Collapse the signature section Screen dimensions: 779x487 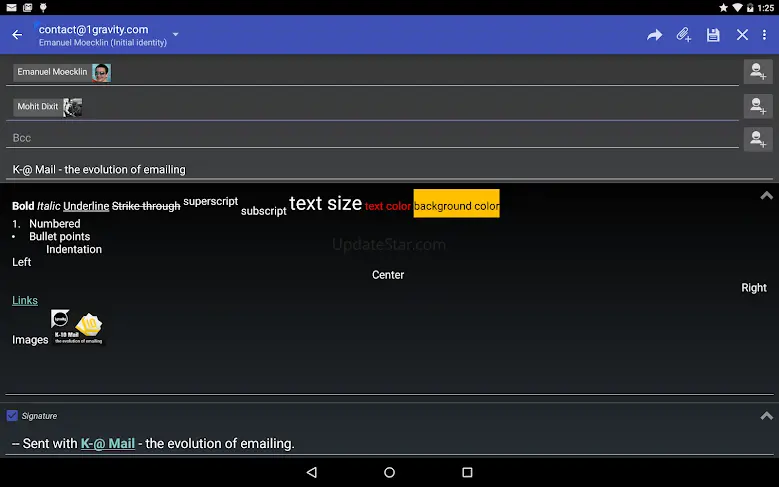click(x=767, y=415)
